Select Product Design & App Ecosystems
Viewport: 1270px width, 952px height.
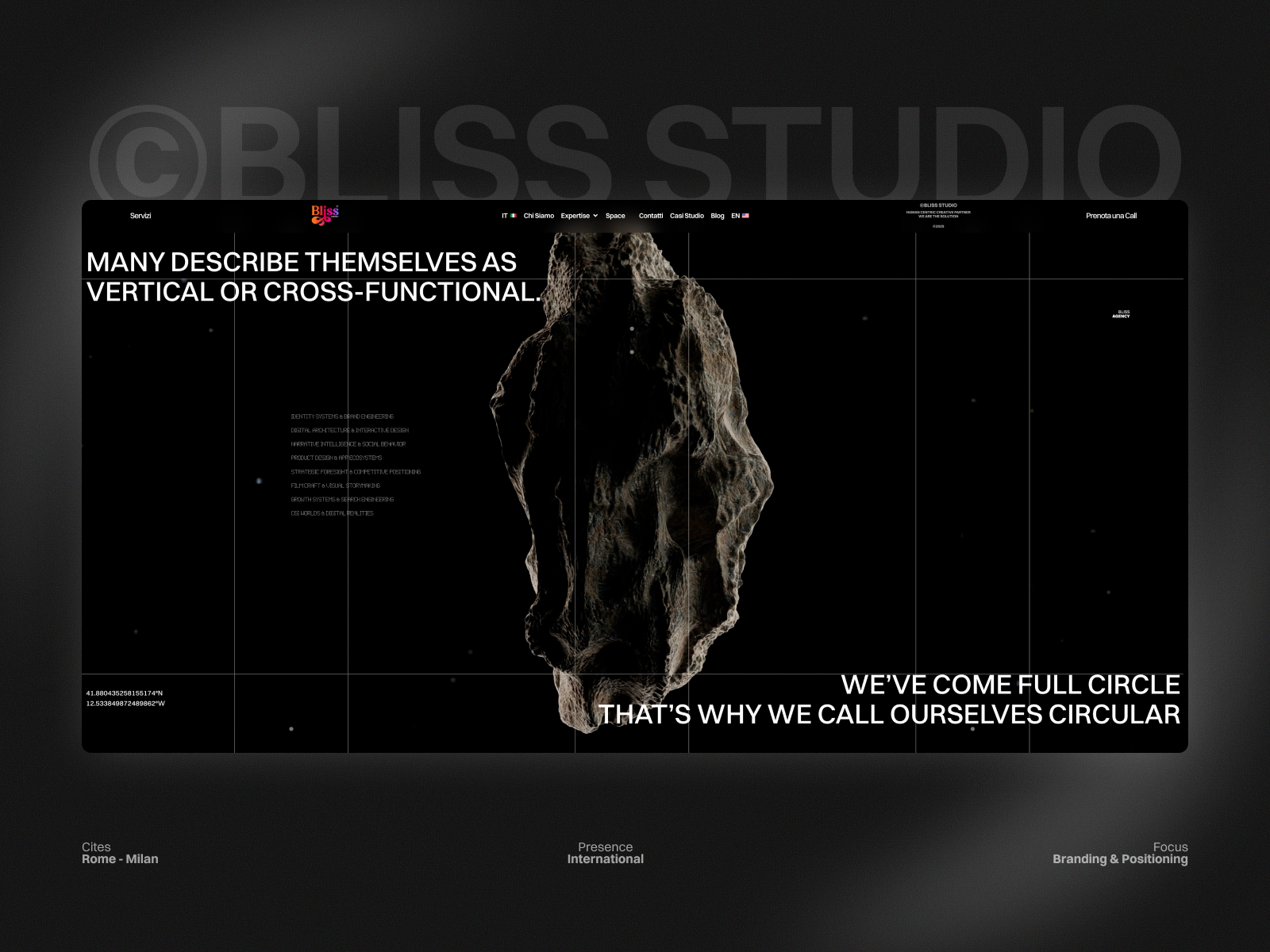point(336,458)
